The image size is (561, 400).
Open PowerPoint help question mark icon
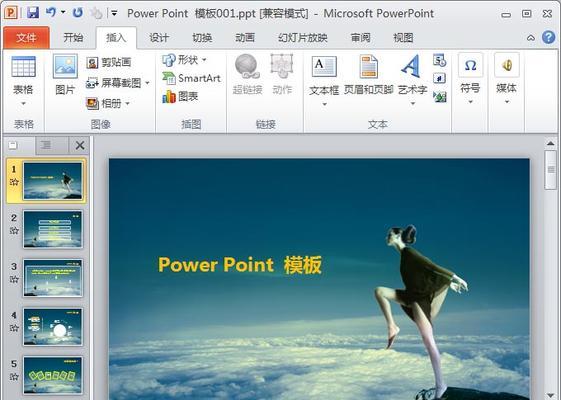point(548,37)
